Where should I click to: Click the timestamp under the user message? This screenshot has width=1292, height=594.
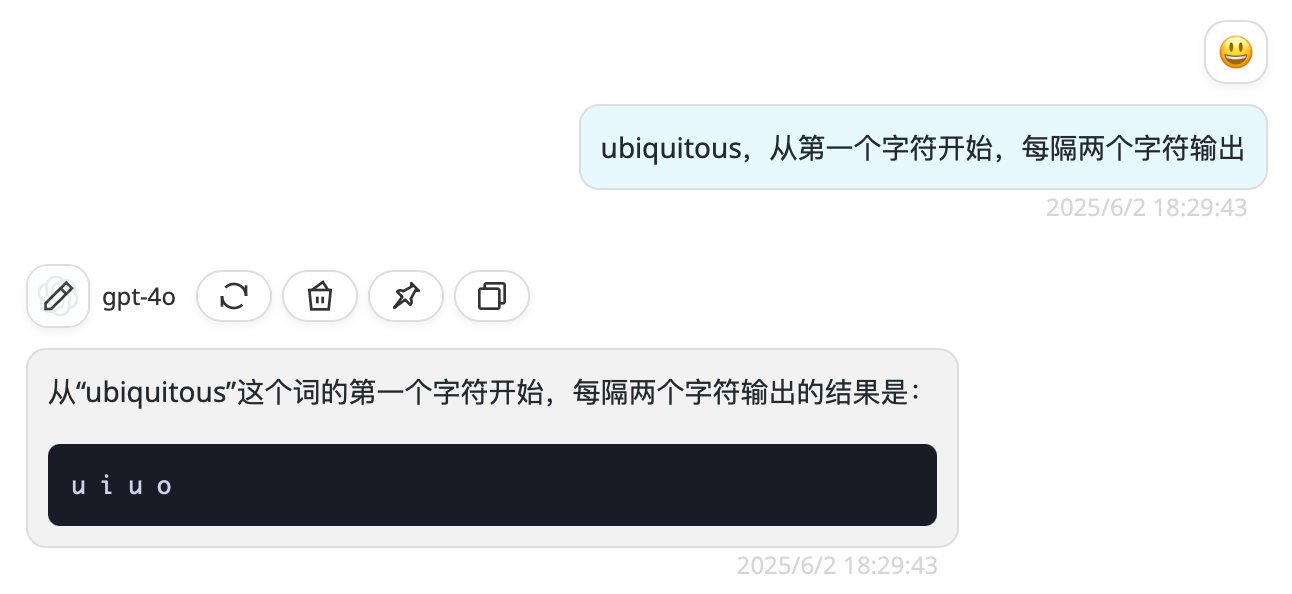[x=1146, y=208]
